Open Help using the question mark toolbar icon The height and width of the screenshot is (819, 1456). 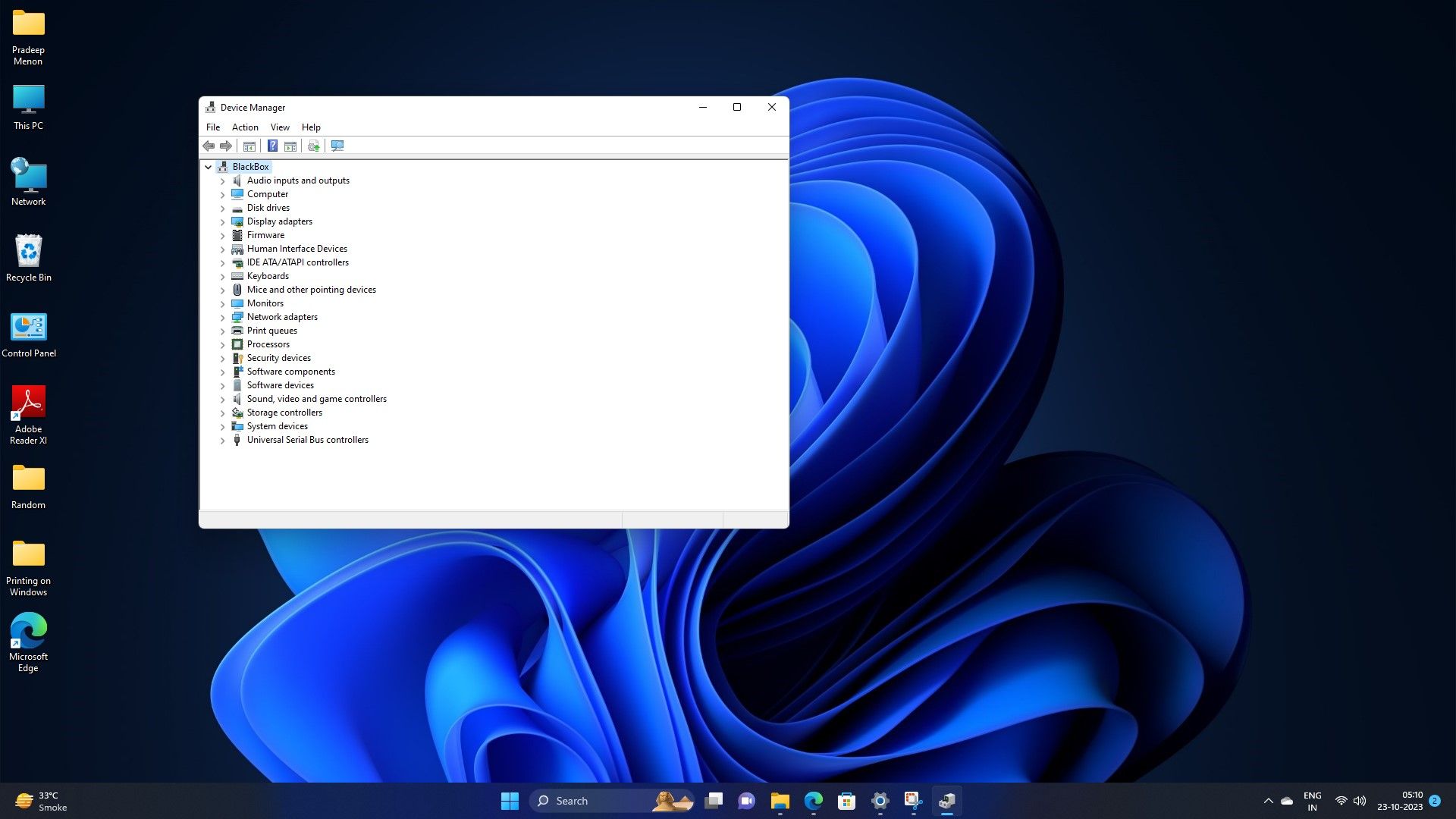pos(272,146)
